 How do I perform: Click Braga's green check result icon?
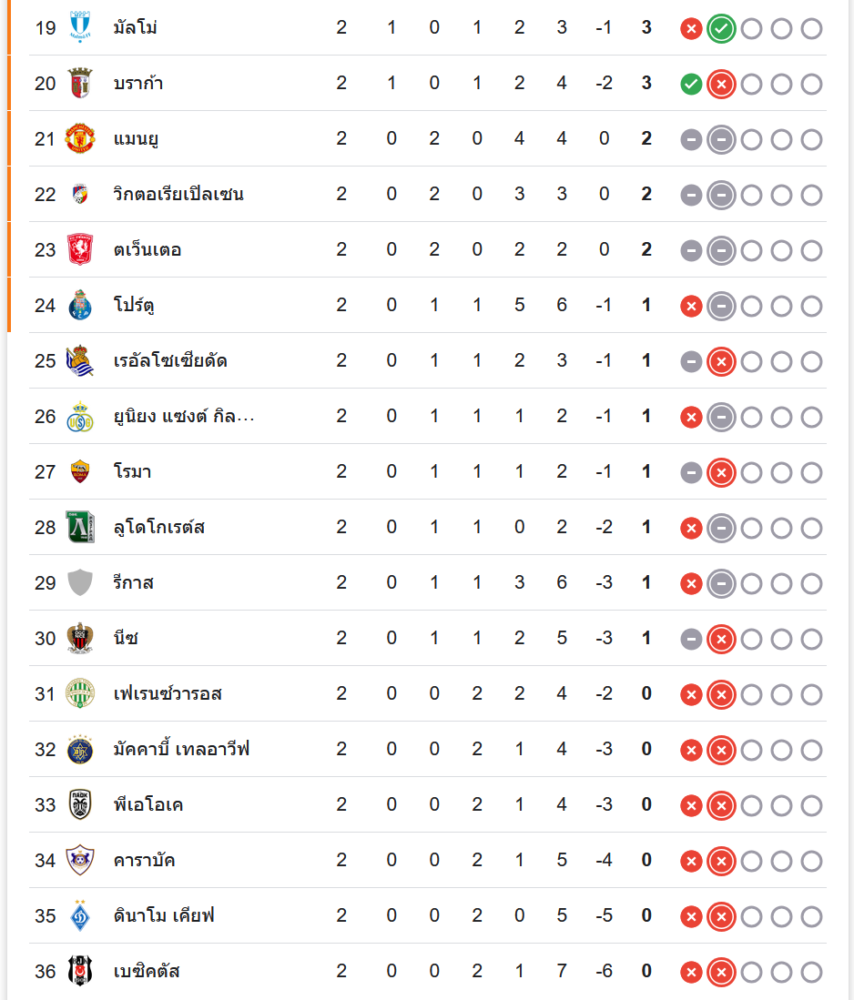pos(690,84)
